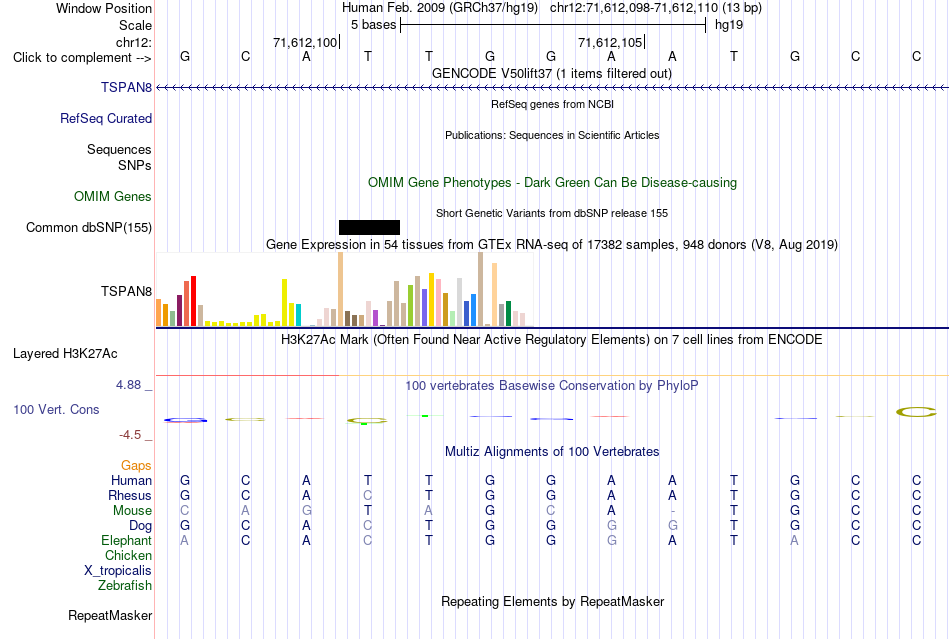Click the 'Common dbSNP(155)' label
Viewport: 950px width, 639px height.
(x=88, y=228)
